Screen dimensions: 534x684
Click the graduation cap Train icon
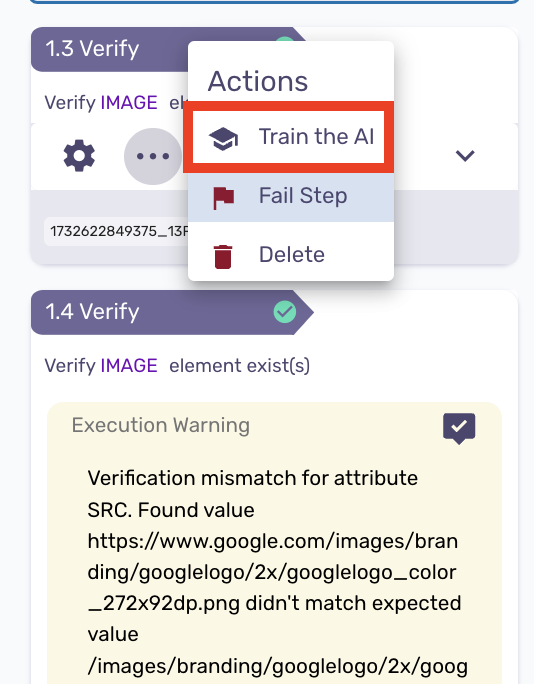point(223,139)
